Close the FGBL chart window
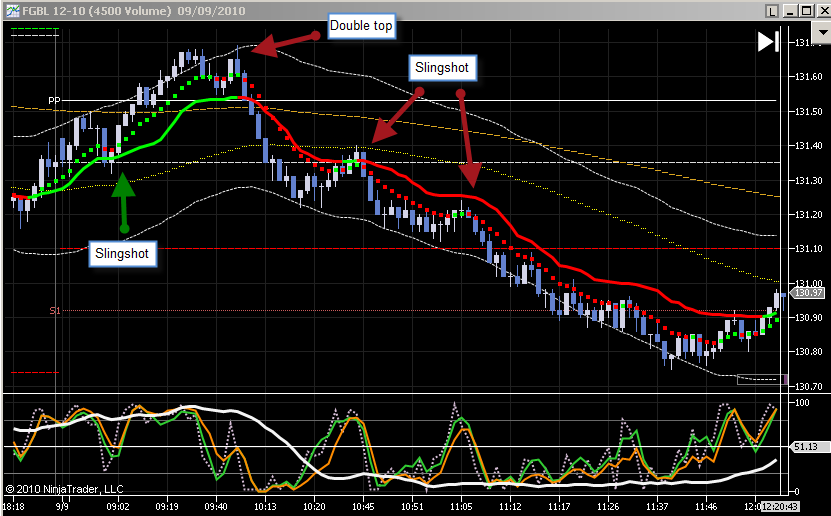Viewport: 831px width, 516px height. click(824, 11)
